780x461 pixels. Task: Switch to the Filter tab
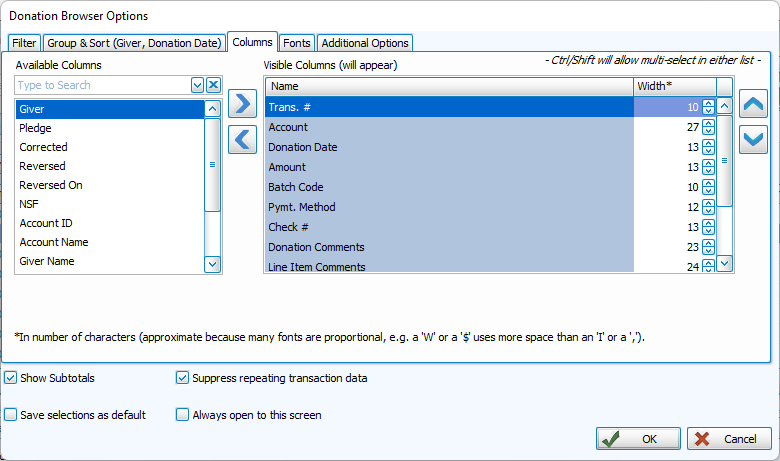[x=24, y=43]
